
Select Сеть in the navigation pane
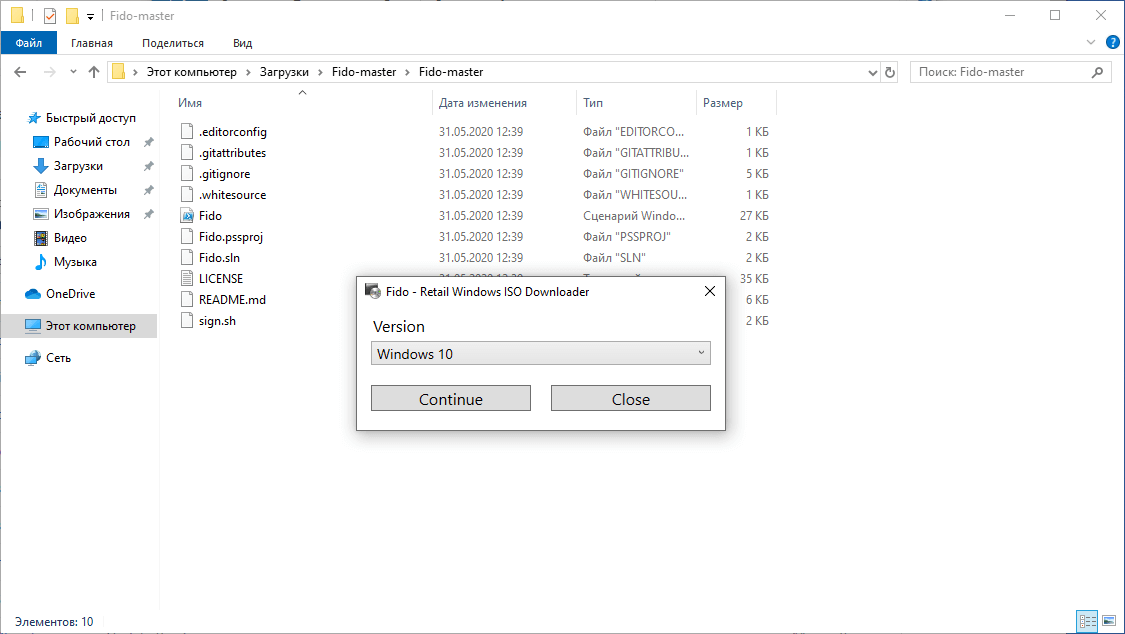click(58, 357)
